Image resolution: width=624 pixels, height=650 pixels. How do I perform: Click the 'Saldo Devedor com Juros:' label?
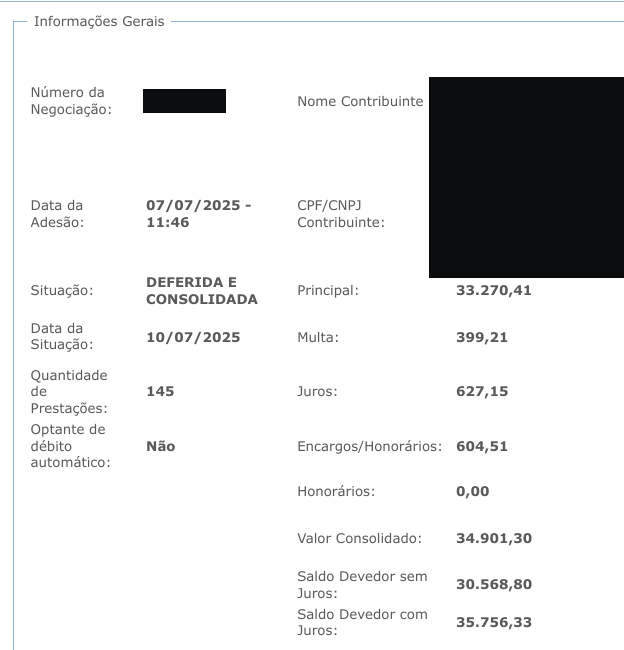[x=362, y=622]
